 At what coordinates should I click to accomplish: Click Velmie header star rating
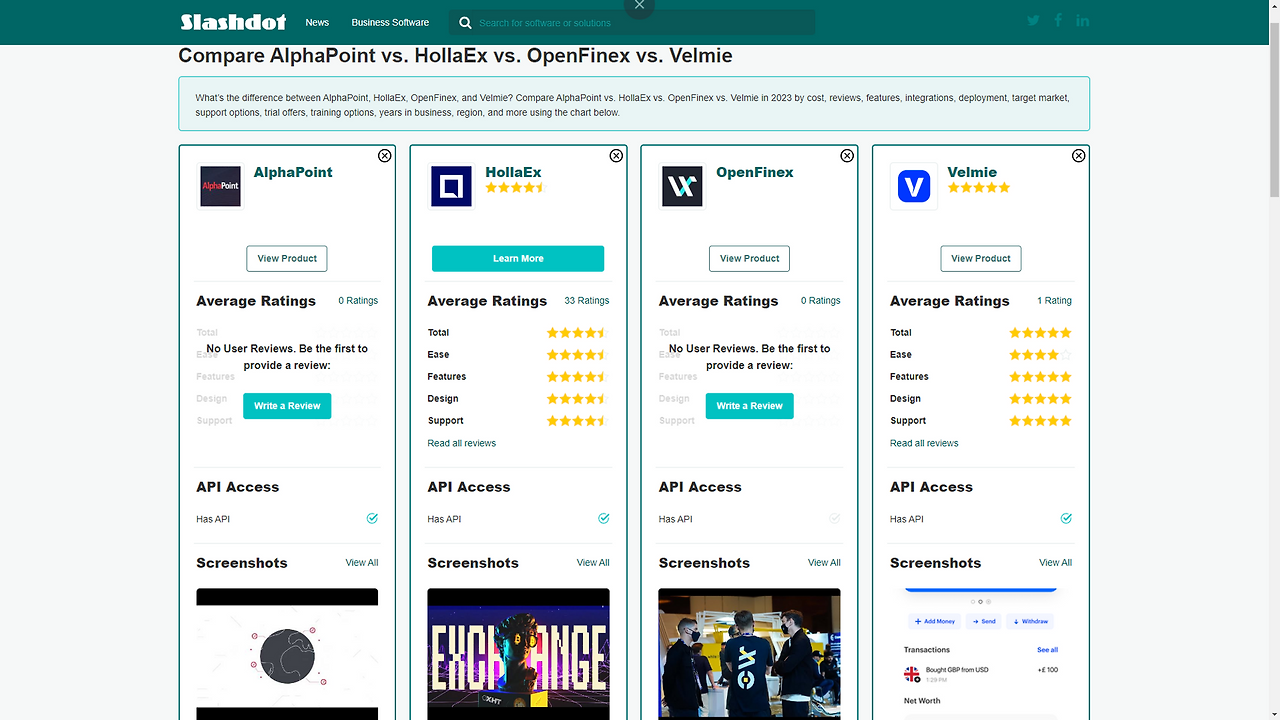pos(979,187)
